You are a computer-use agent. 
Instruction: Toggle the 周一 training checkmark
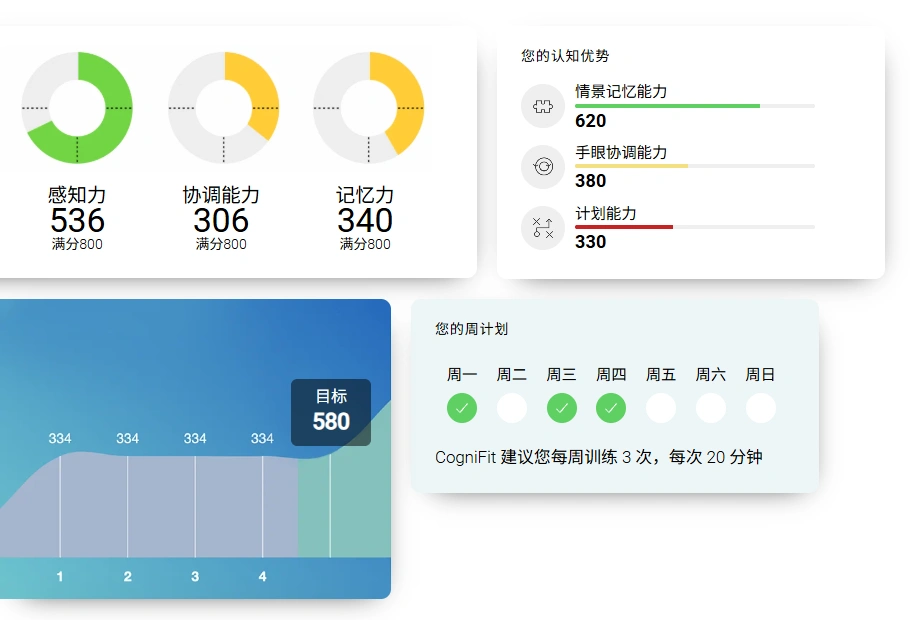(462, 408)
